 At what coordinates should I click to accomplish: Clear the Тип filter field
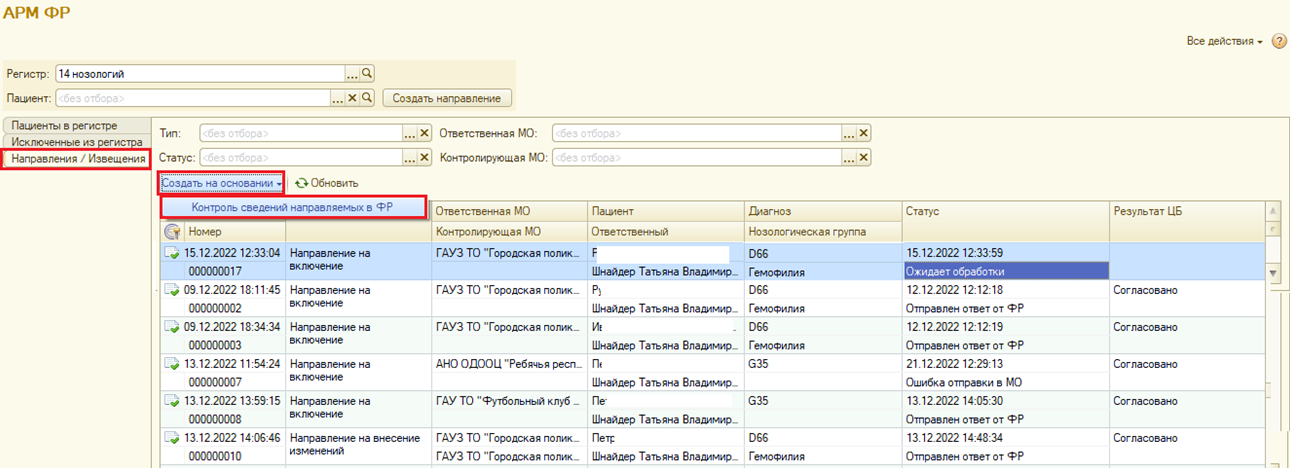click(x=424, y=133)
